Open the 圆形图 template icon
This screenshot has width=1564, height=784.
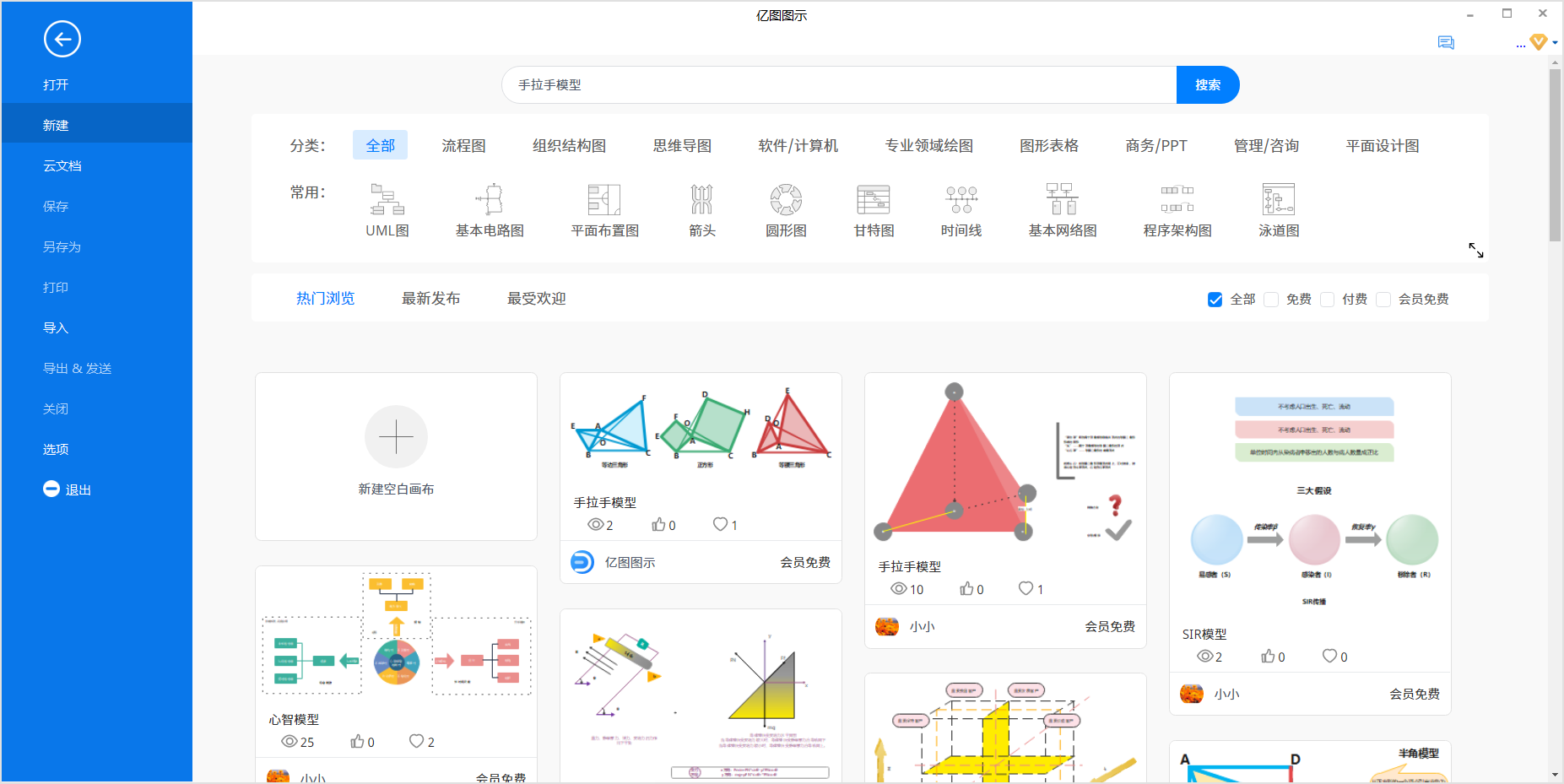tap(786, 200)
